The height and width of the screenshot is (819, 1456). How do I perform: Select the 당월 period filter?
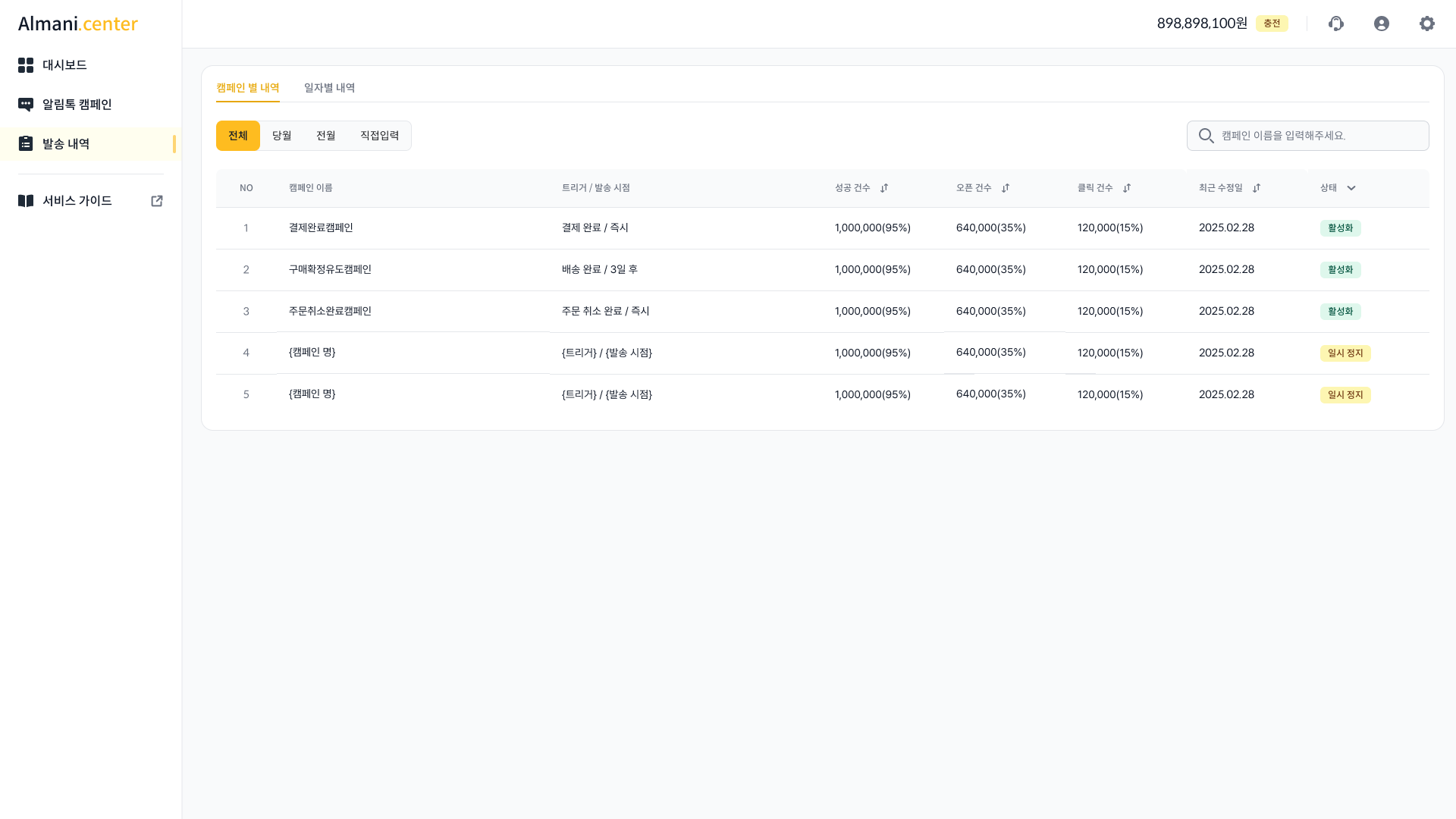pyautogui.click(x=282, y=136)
